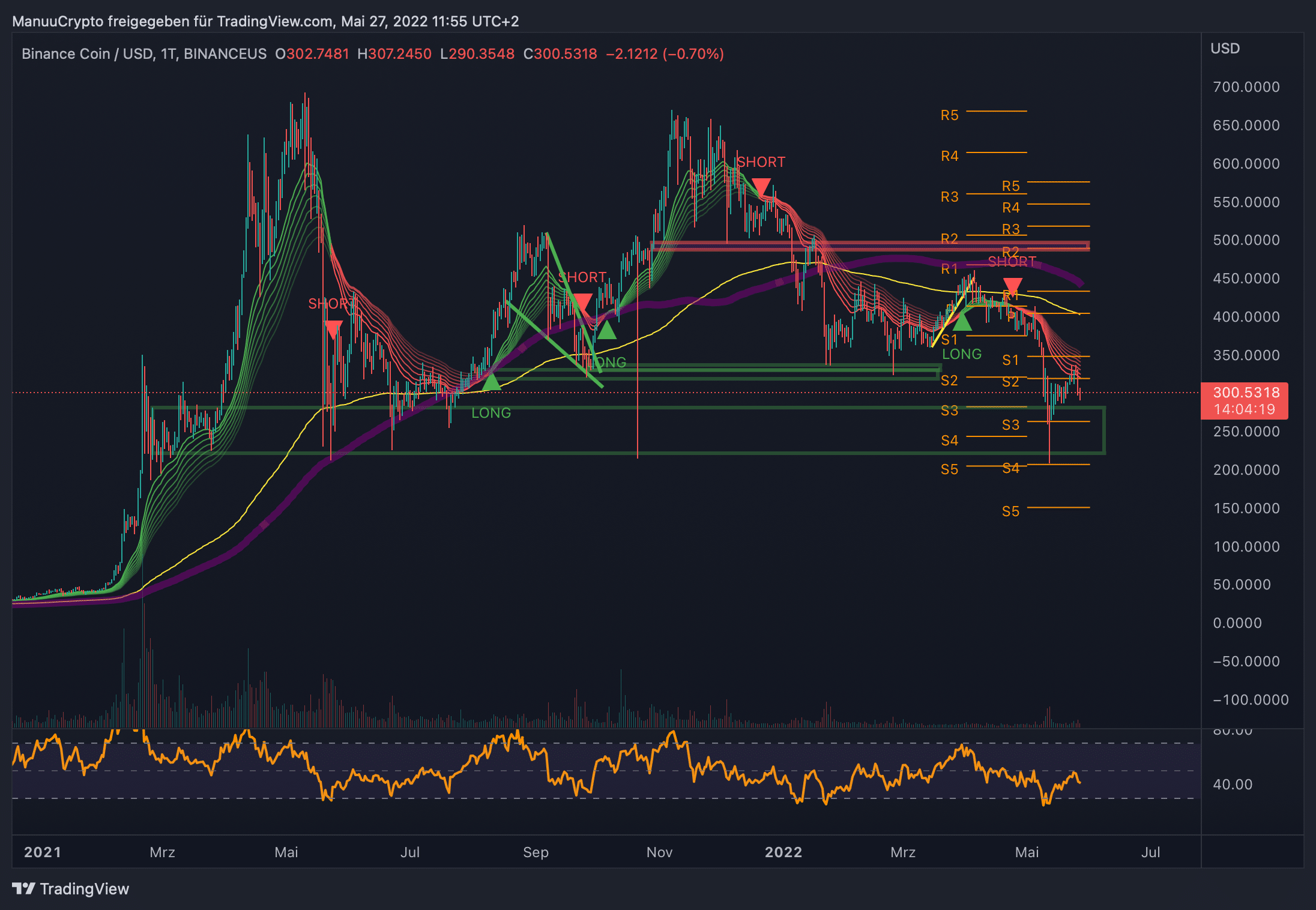Click the 2021 label on time axis
Image resolution: width=1316 pixels, height=910 pixels.
[x=43, y=852]
